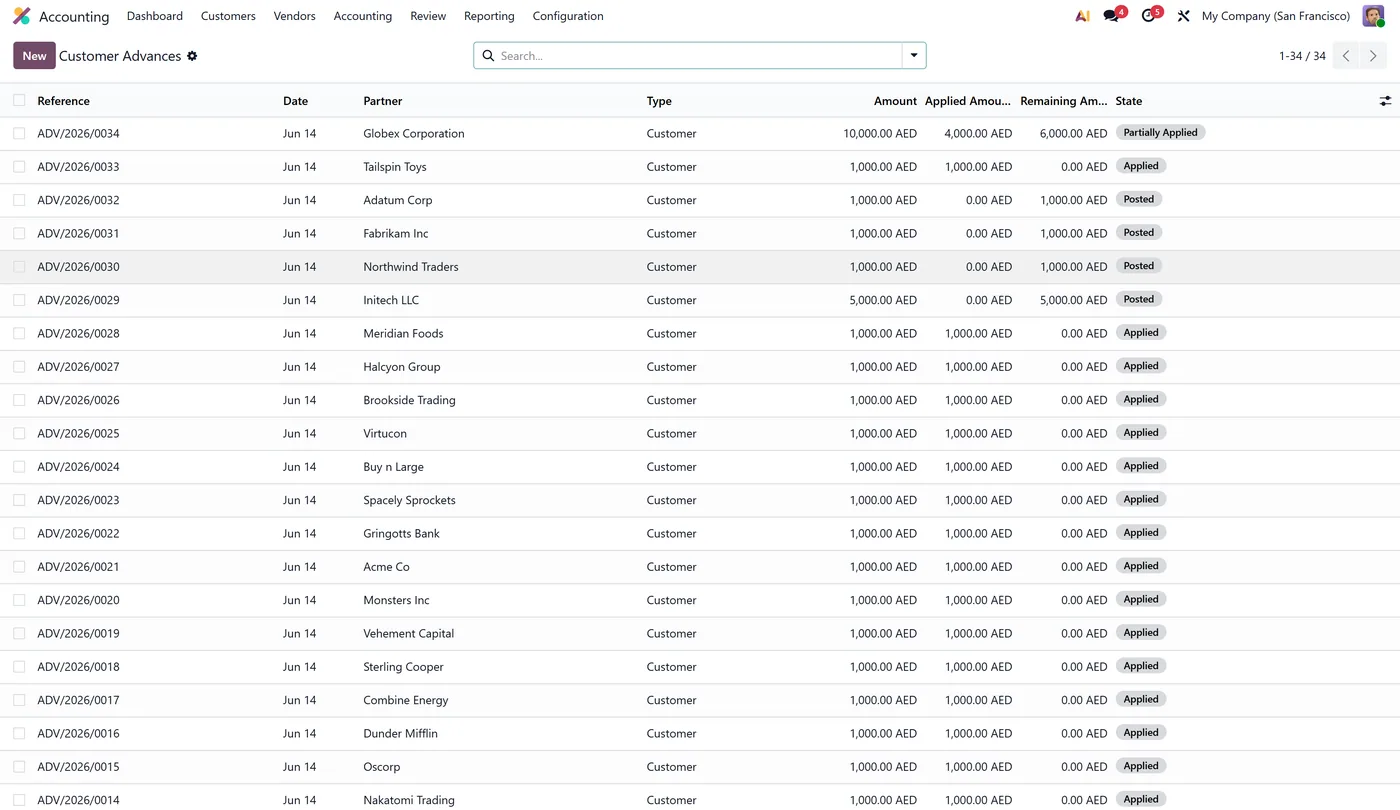
Task: Click the Initech LLC partner cell
Action: point(391,300)
